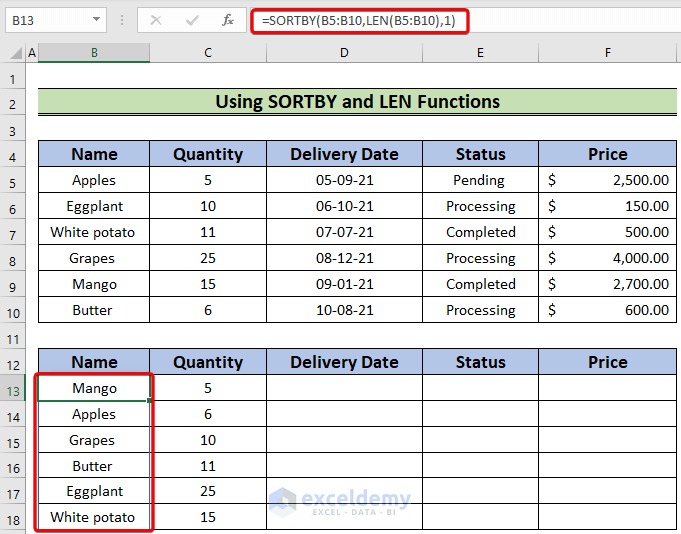Select the sorted 'White potato' cell in row 18
This screenshot has width=681, height=534.
click(94, 517)
